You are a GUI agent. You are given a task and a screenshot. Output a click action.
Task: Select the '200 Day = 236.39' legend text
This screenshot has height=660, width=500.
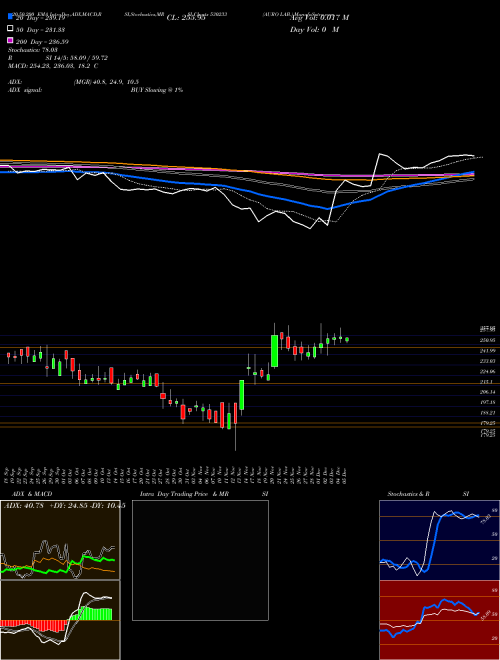43,41
